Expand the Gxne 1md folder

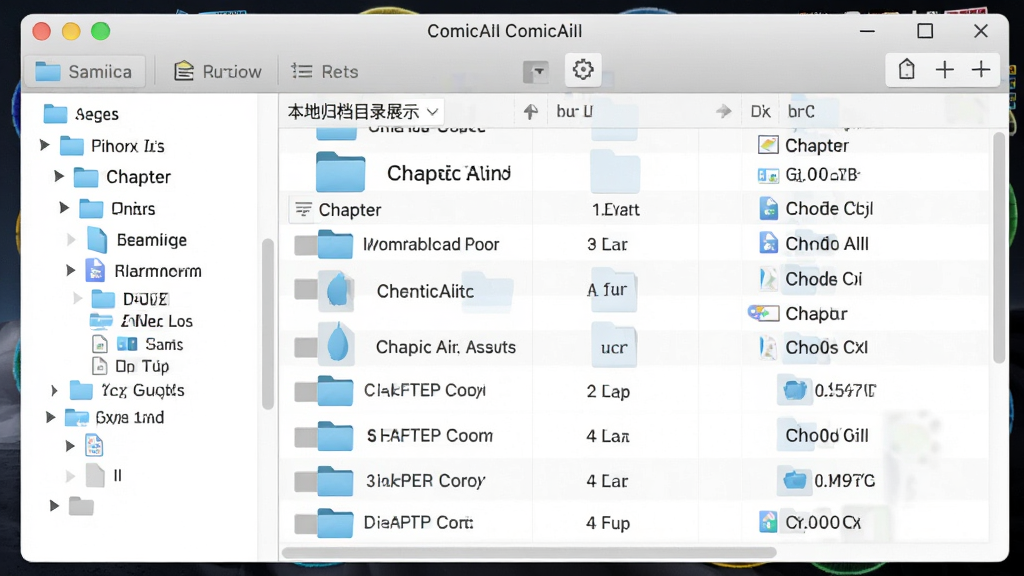pyautogui.click(x=50, y=417)
